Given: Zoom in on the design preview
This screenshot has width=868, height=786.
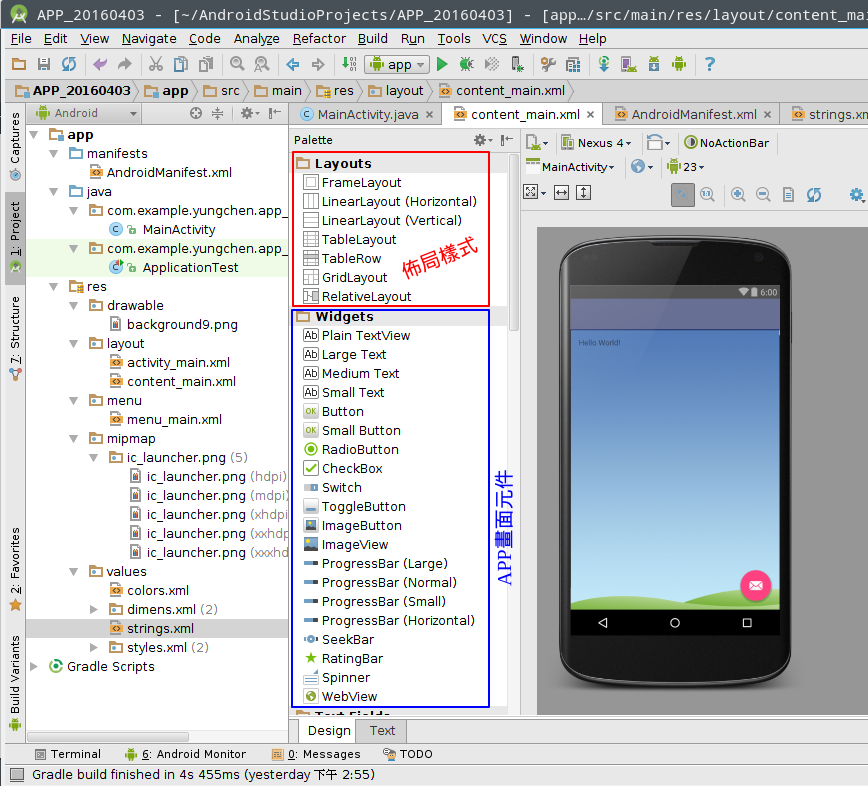Looking at the screenshot, I should [738, 194].
